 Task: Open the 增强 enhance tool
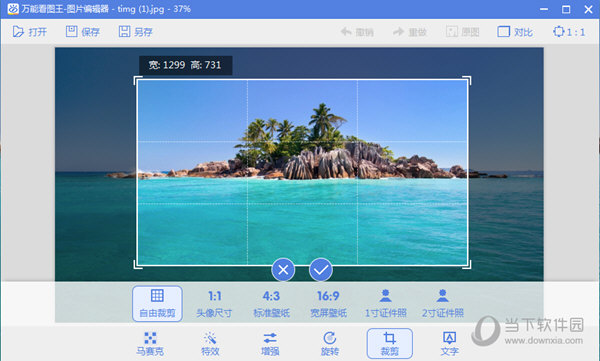tap(270, 344)
